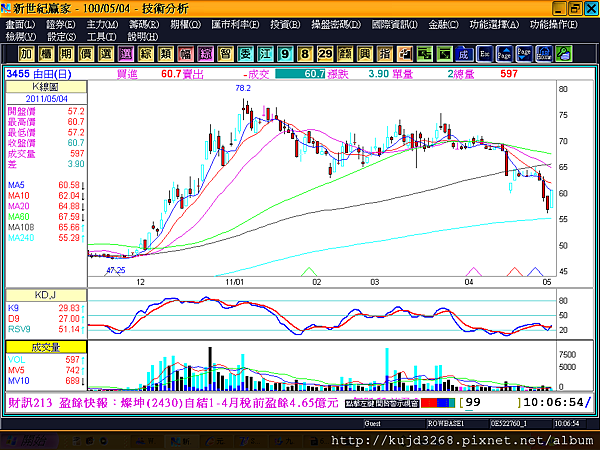The height and width of the screenshot is (450, 600).
Task: Open the 說明(H) help menu
Action: click(x=143, y=37)
